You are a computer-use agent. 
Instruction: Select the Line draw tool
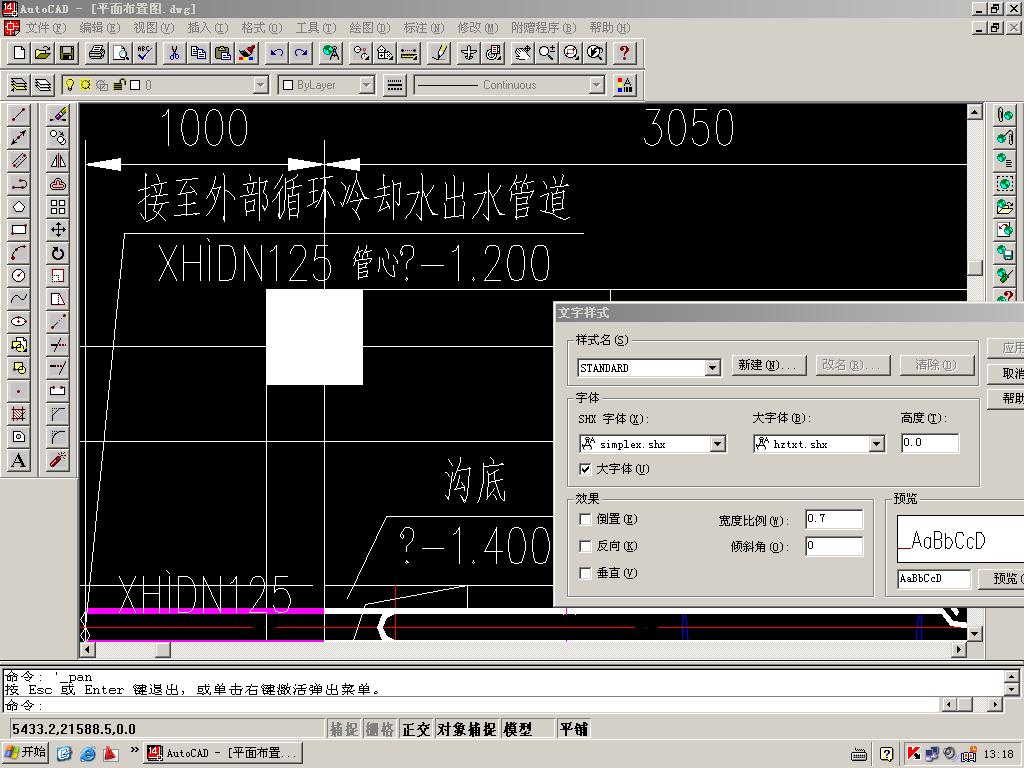click(x=19, y=115)
